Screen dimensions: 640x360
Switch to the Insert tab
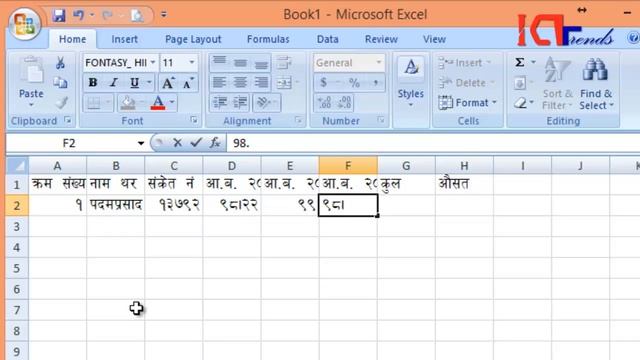pyautogui.click(x=124, y=39)
